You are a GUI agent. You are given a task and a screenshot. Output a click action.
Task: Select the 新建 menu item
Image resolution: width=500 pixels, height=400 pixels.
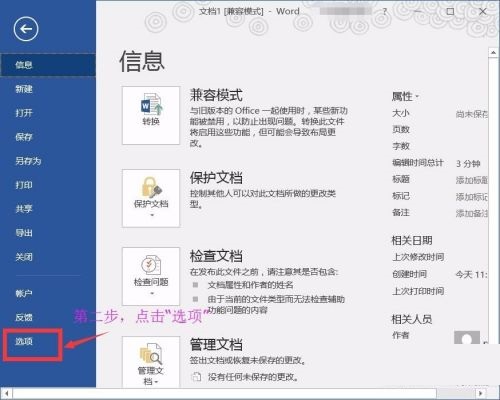click(48, 89)
